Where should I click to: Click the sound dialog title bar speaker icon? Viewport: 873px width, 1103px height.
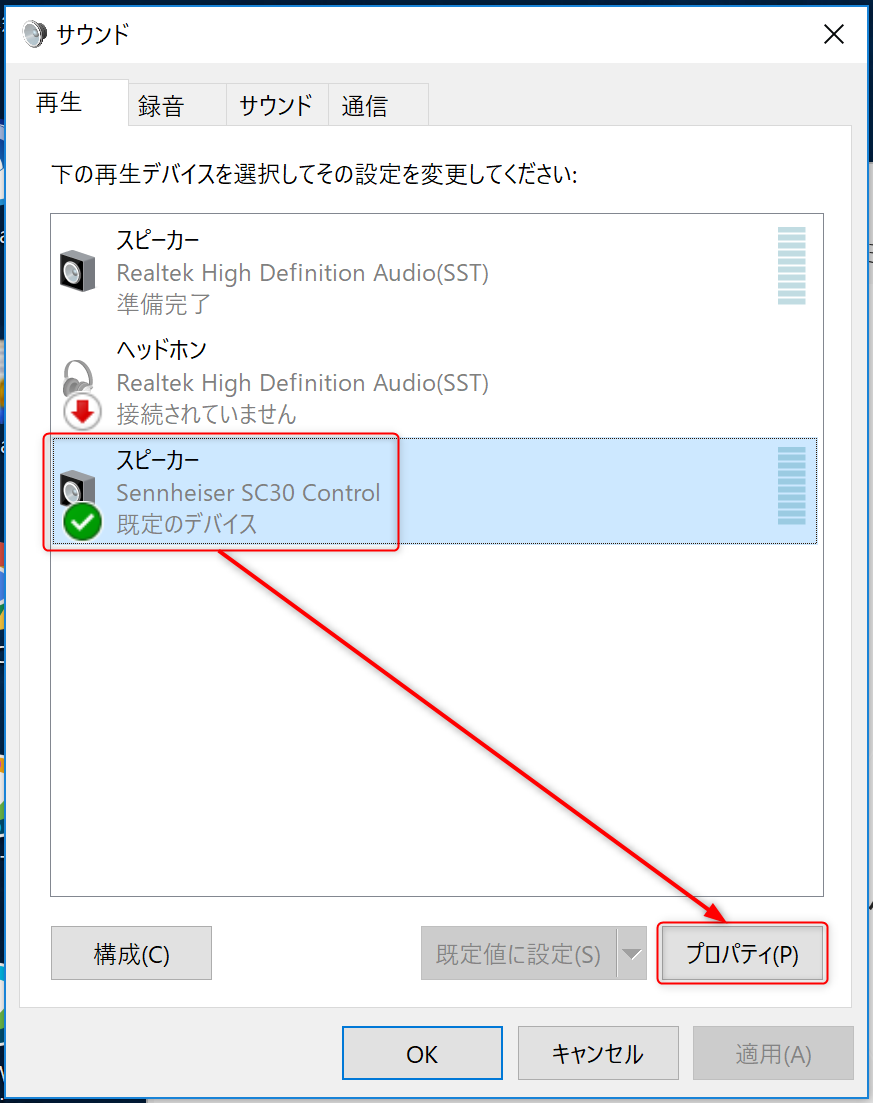click(x=33, y=33)
